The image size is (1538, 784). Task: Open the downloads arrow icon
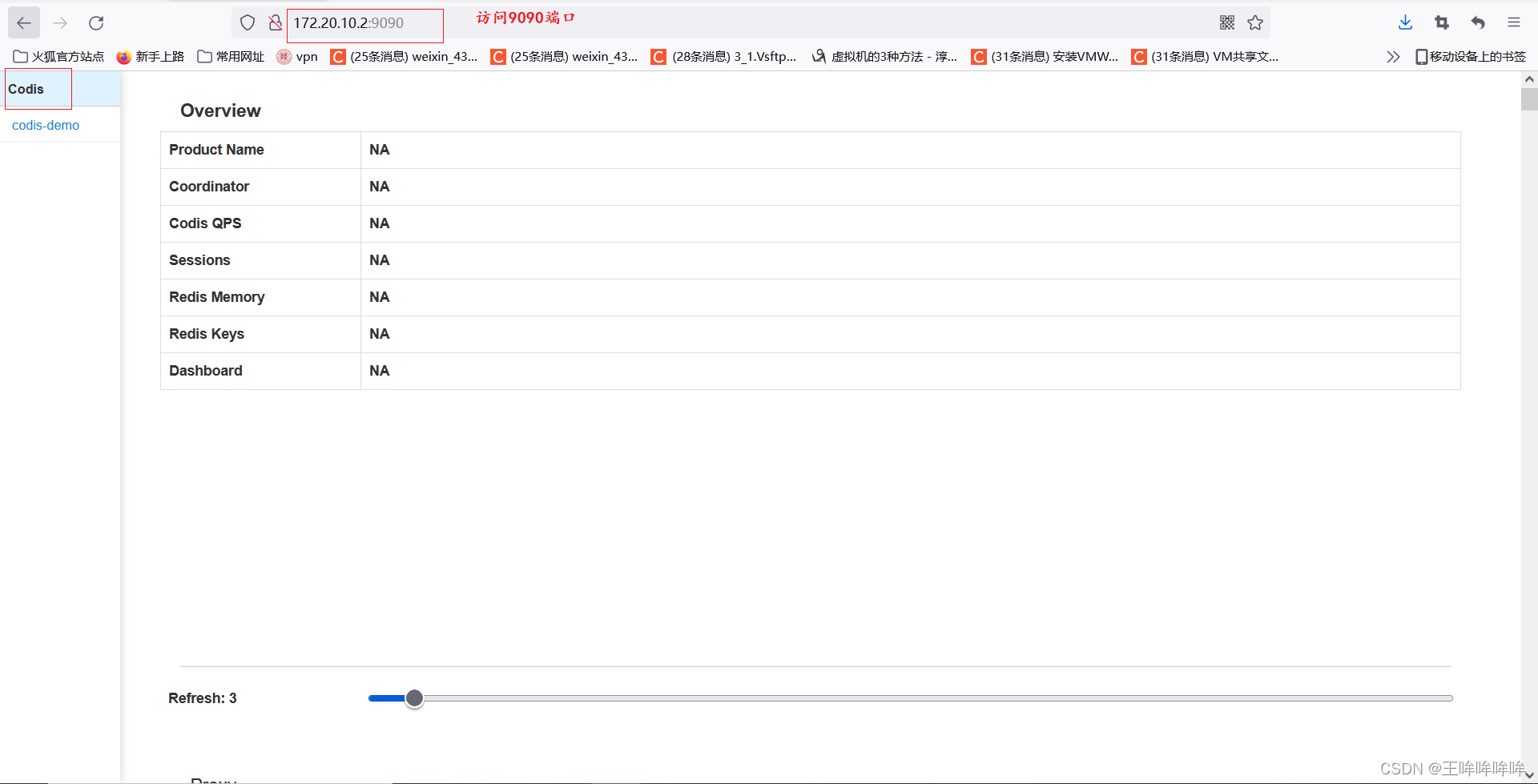click(1405, 23)
